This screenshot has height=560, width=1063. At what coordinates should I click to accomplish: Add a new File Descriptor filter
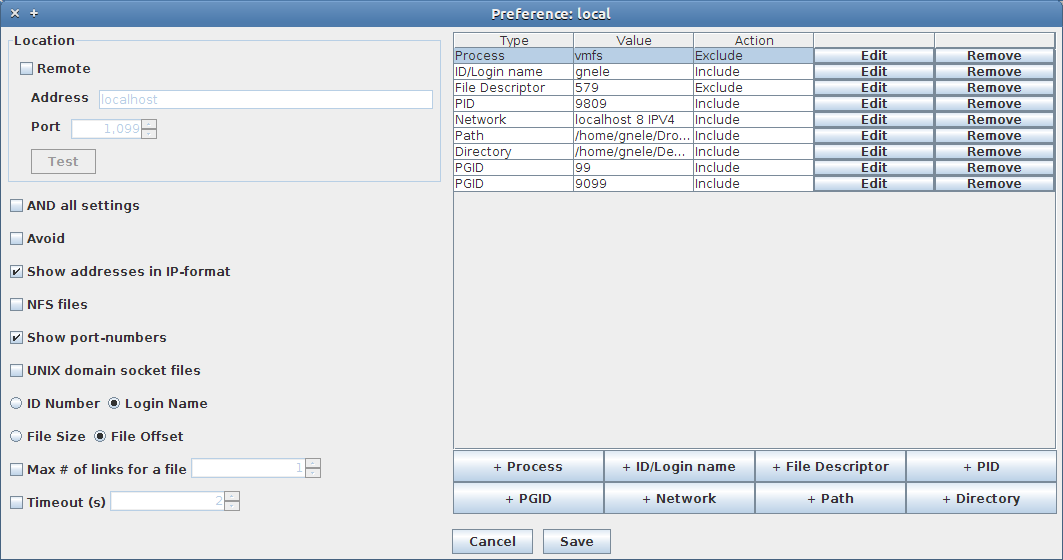coord(830,466)
